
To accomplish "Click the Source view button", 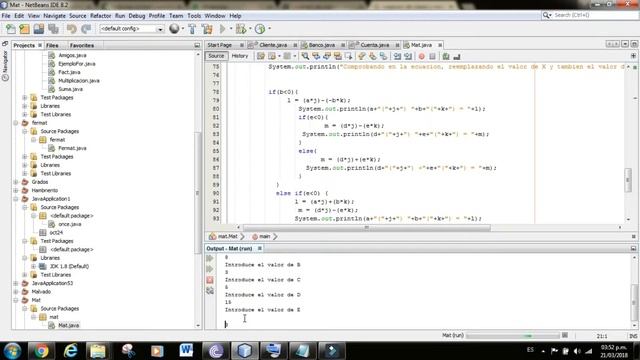I will click(x=216, y=56).
